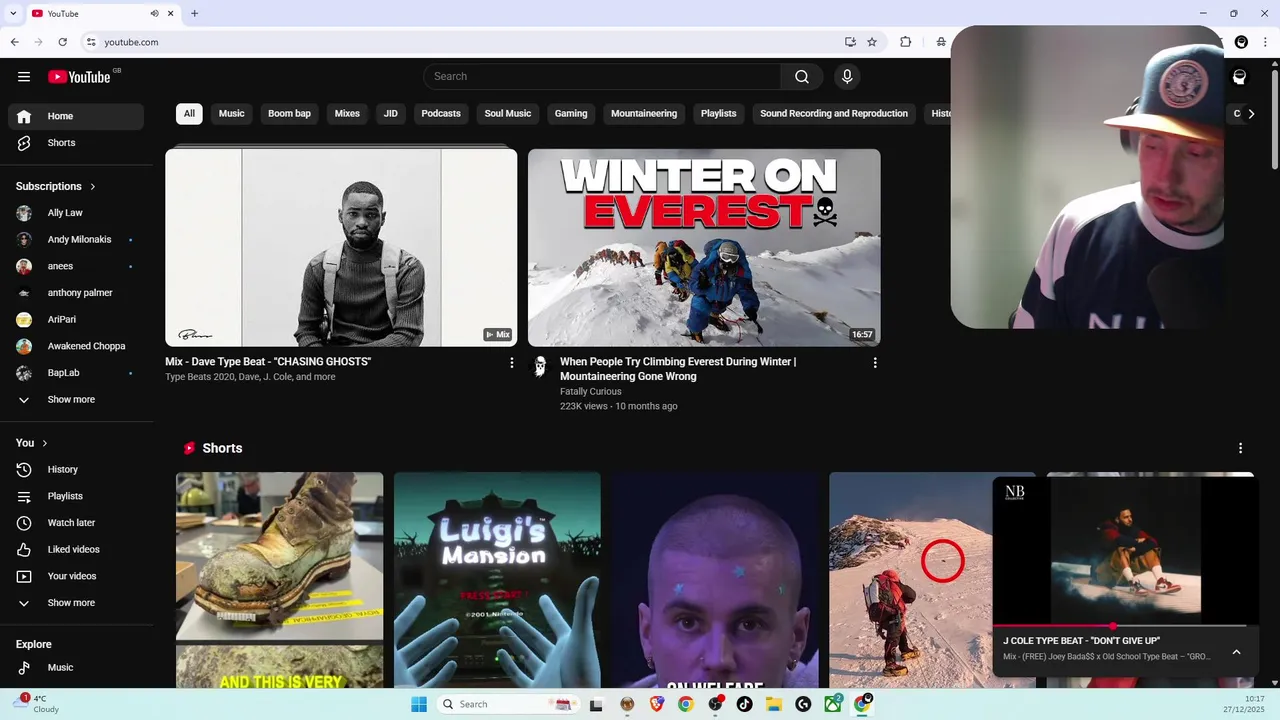Open a new browser tab
The height and width of the screenshot is (720, 1280).
[x=194, y=14]
